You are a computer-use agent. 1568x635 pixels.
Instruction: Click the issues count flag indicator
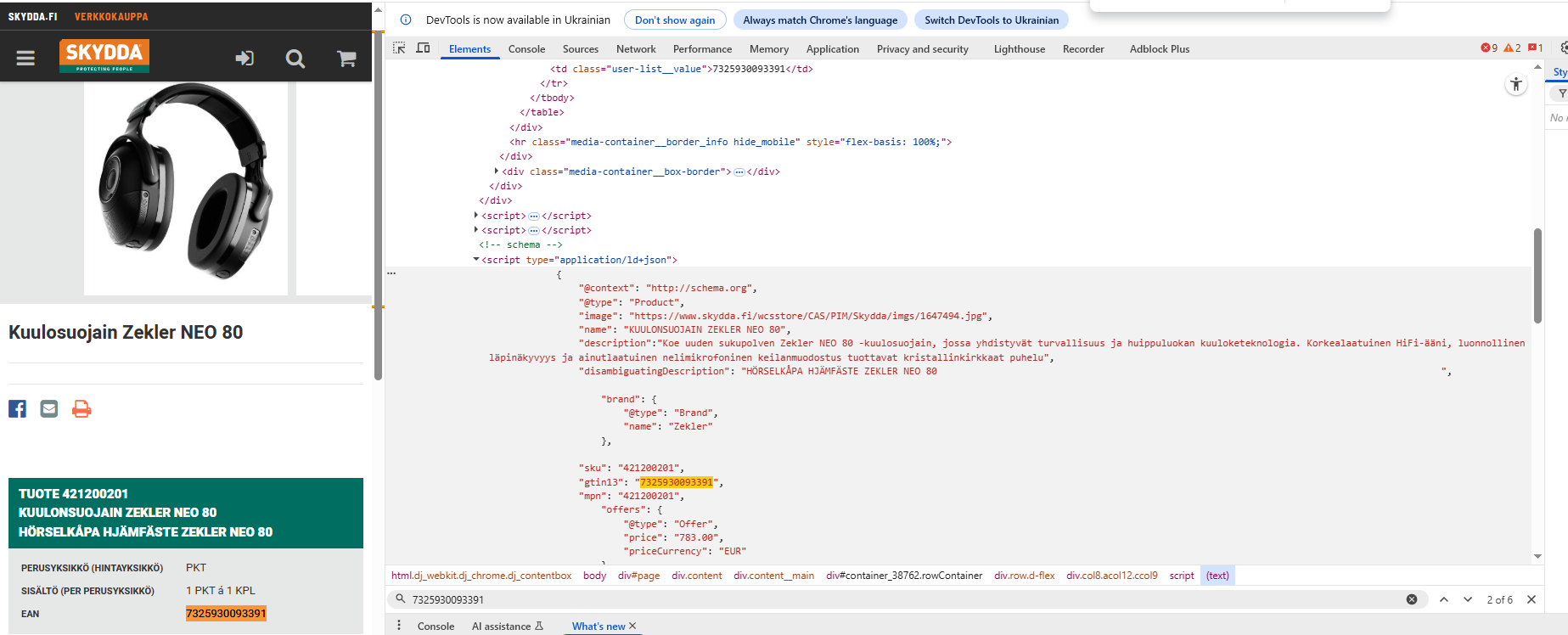[1536, 48]
